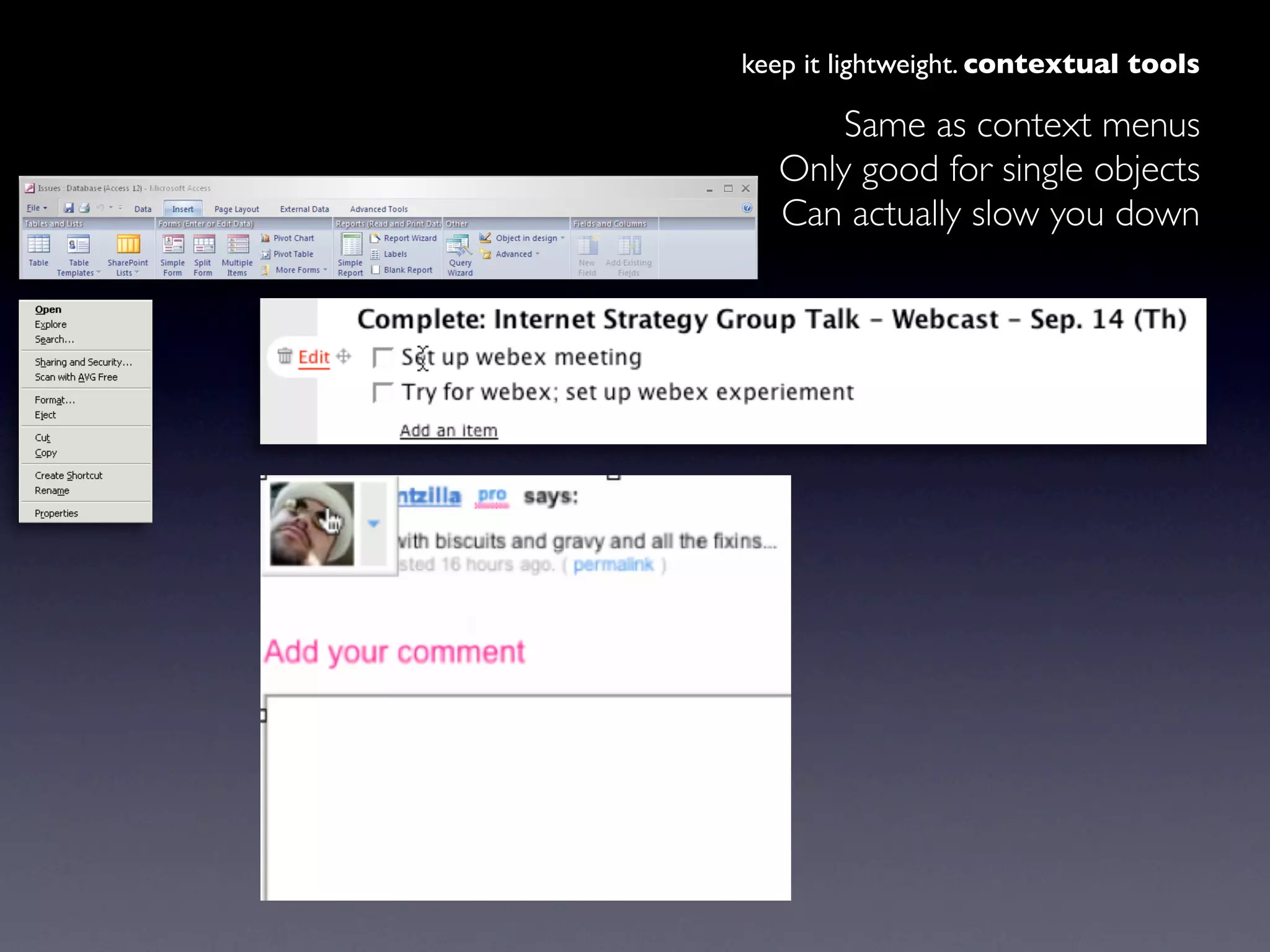Open SharePoint Lists dropdown
This screenshot has width=1270, height=952.
tap(128, 255)
